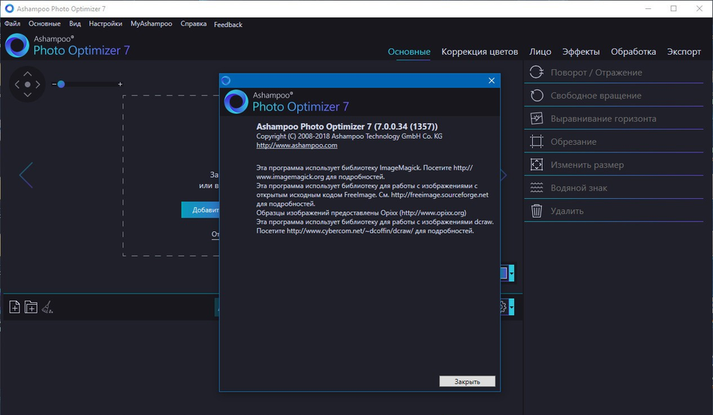Adjust the zoom slider handle
The image size is (713, 415).
(61, 84)
